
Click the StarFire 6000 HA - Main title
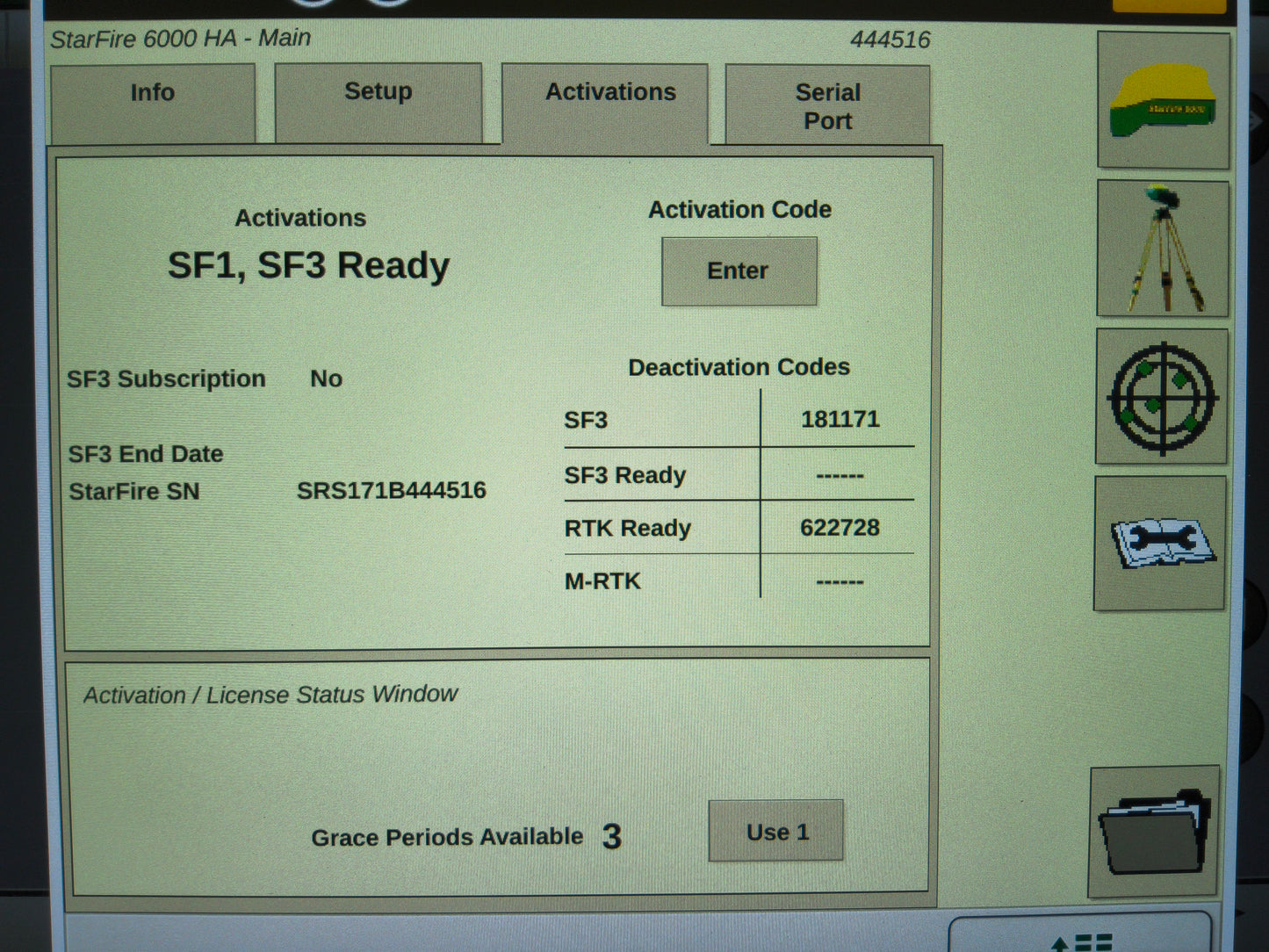point(180,39)
